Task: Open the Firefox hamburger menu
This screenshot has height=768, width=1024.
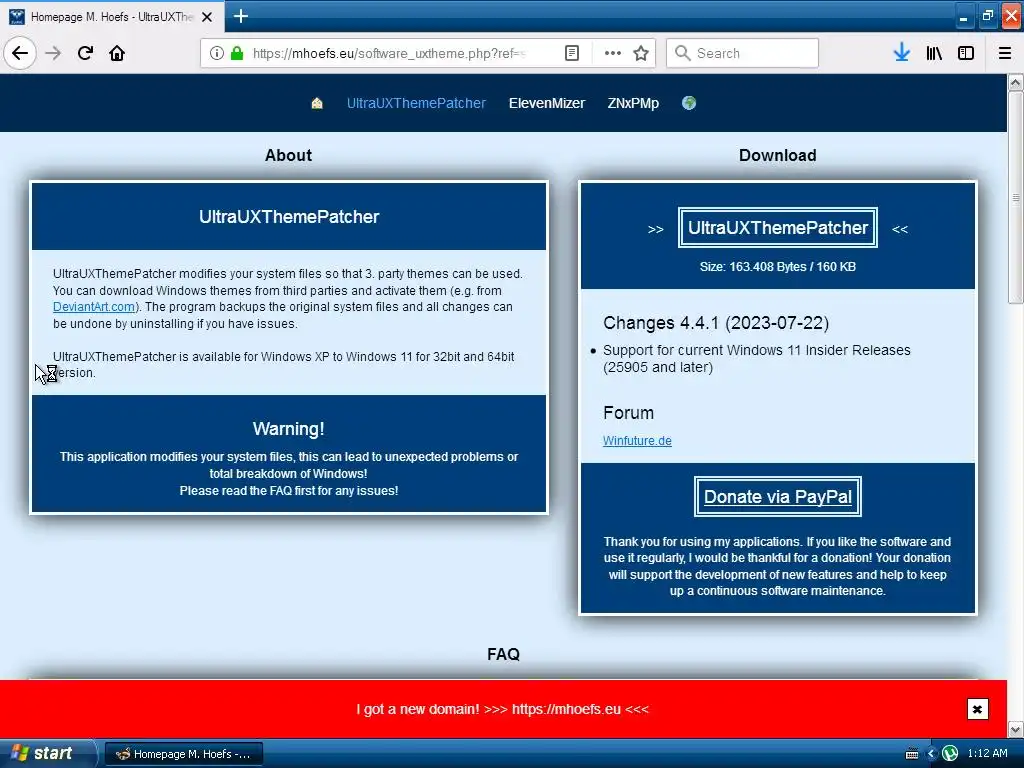Action: [1004, 53]
